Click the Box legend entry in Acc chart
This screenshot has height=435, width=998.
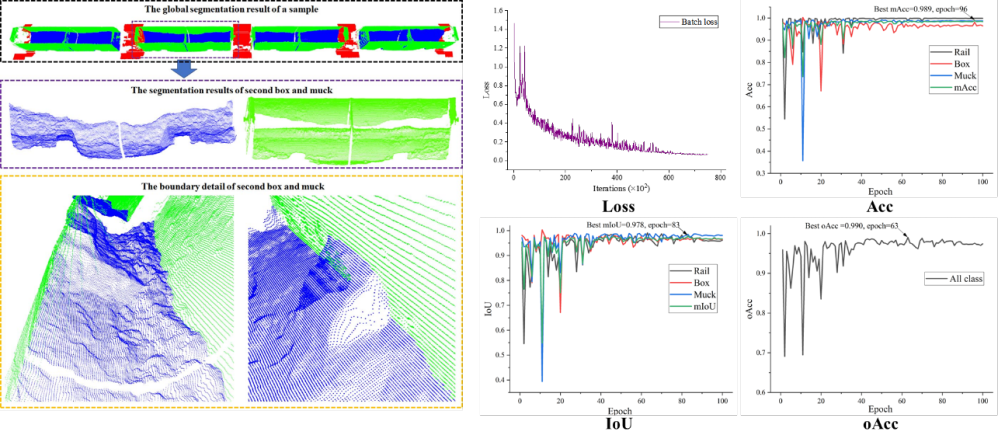pos(962,66)
